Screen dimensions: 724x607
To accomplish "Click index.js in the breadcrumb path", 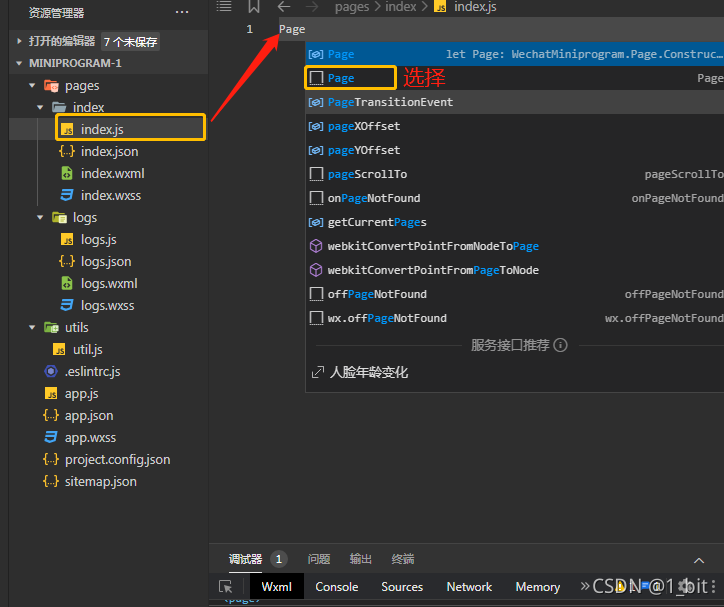I will click(x=475, y=7).
